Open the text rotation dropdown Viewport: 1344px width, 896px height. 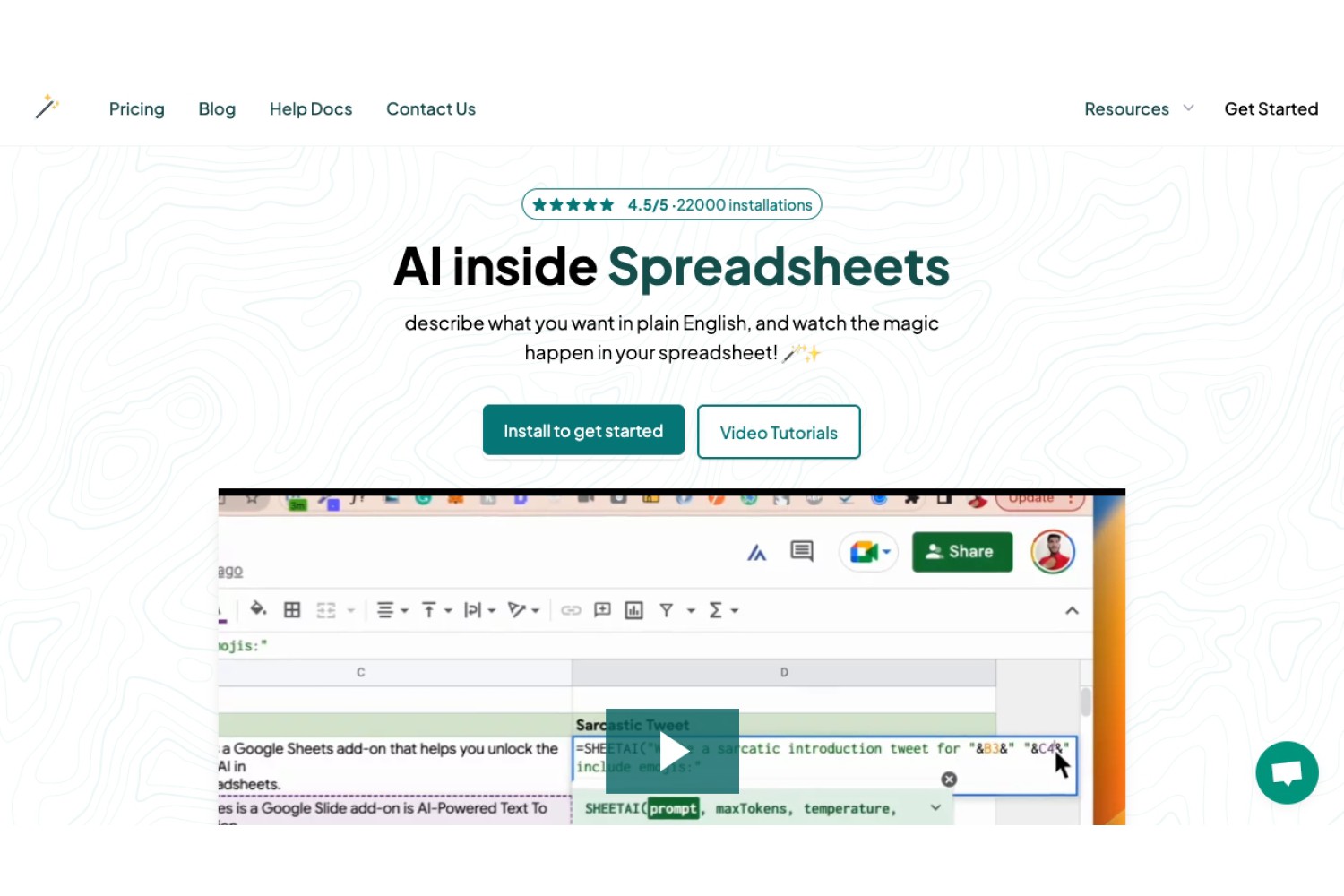pos(523,610)
